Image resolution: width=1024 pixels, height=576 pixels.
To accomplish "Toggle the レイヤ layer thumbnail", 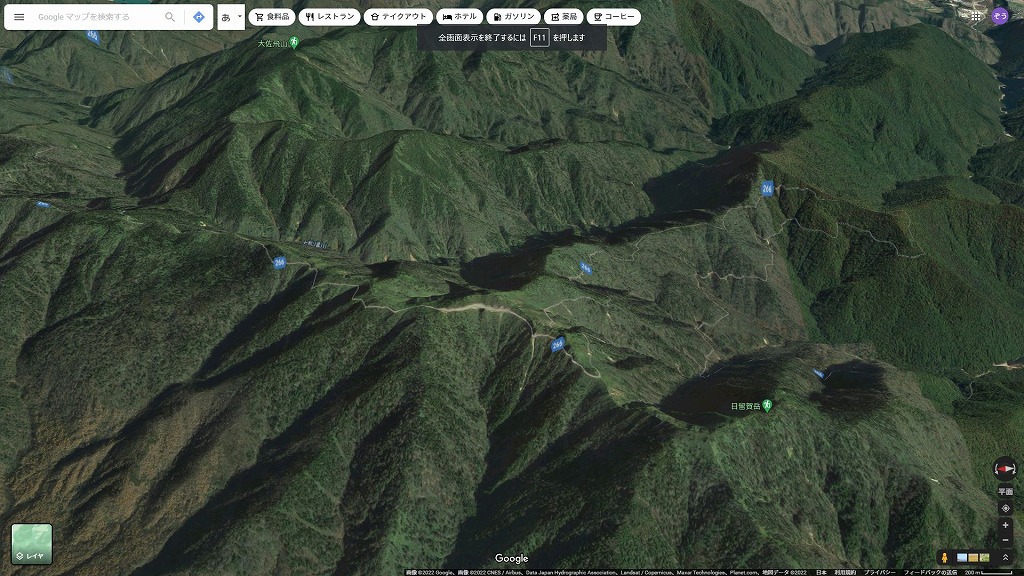I will (32, 544).
